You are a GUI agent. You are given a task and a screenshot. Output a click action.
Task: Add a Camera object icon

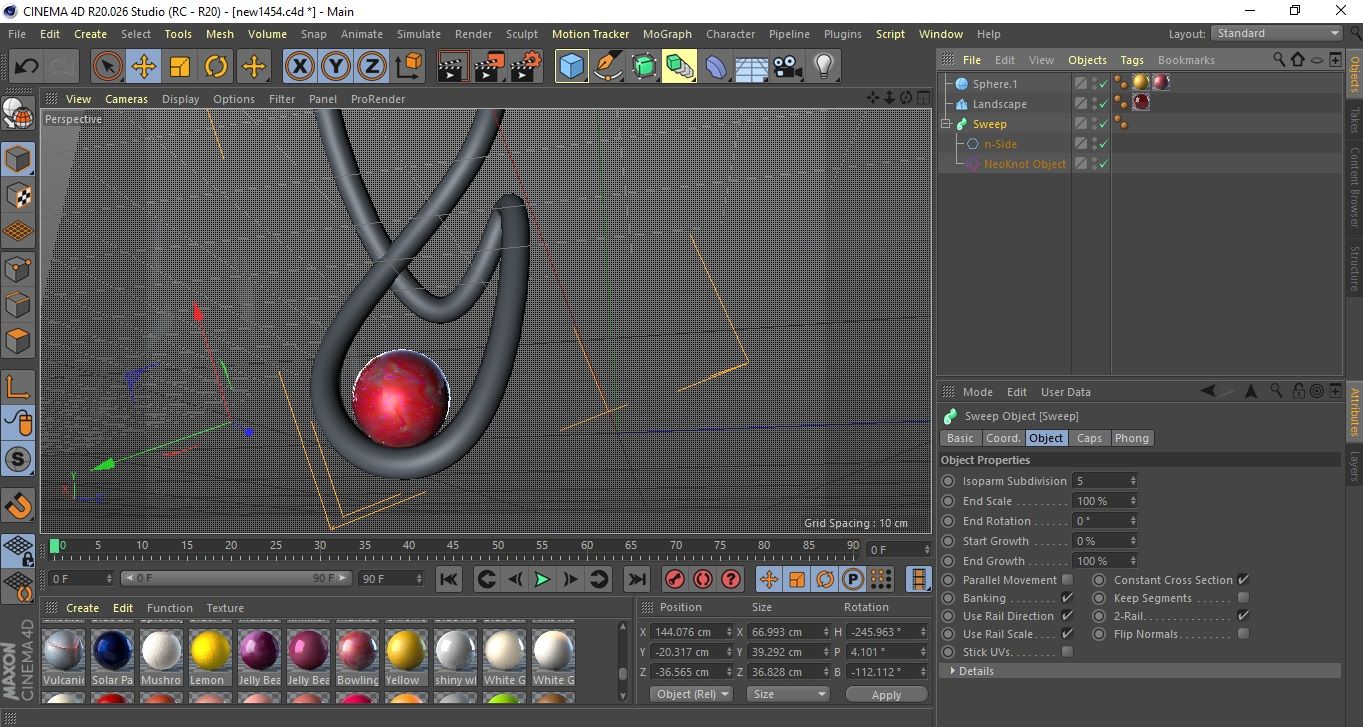pyautogui.click(x=787, y=67)
